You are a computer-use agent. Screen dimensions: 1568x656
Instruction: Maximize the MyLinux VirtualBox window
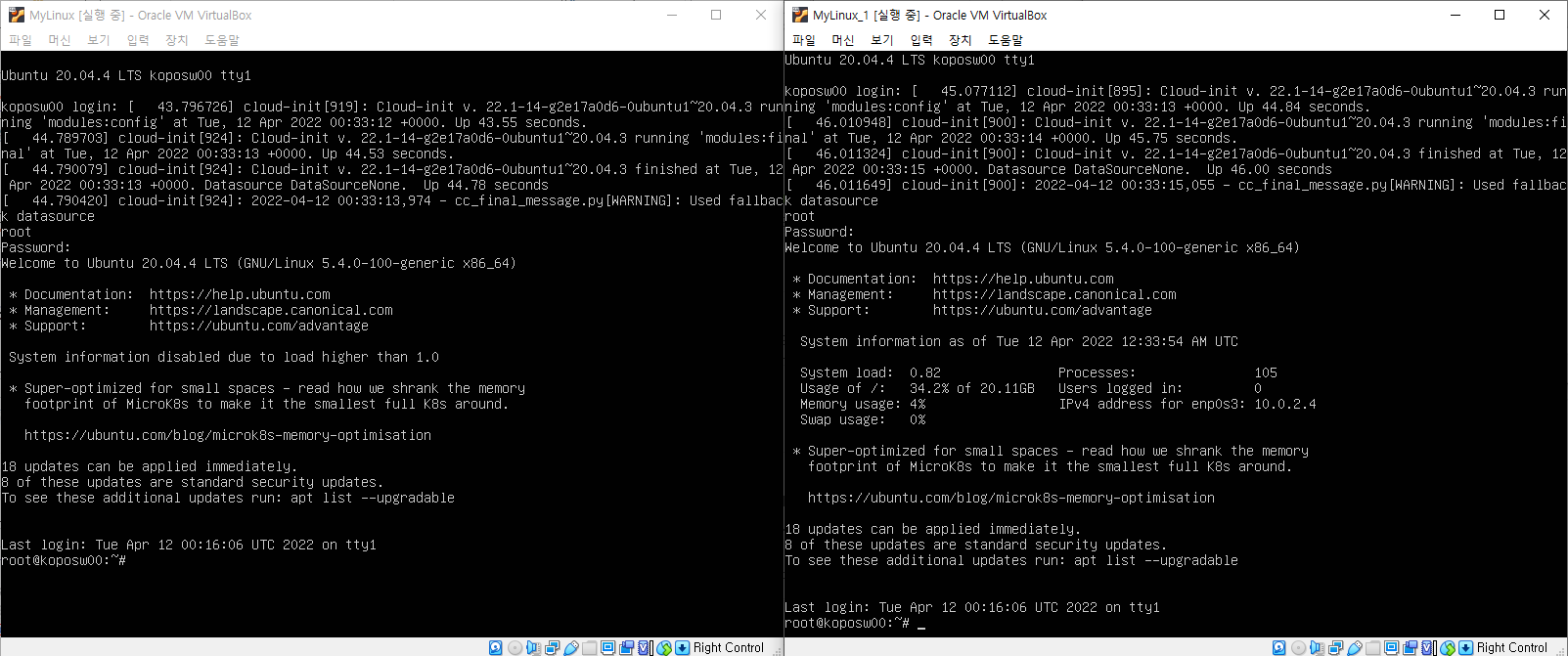tap(716, 15)
